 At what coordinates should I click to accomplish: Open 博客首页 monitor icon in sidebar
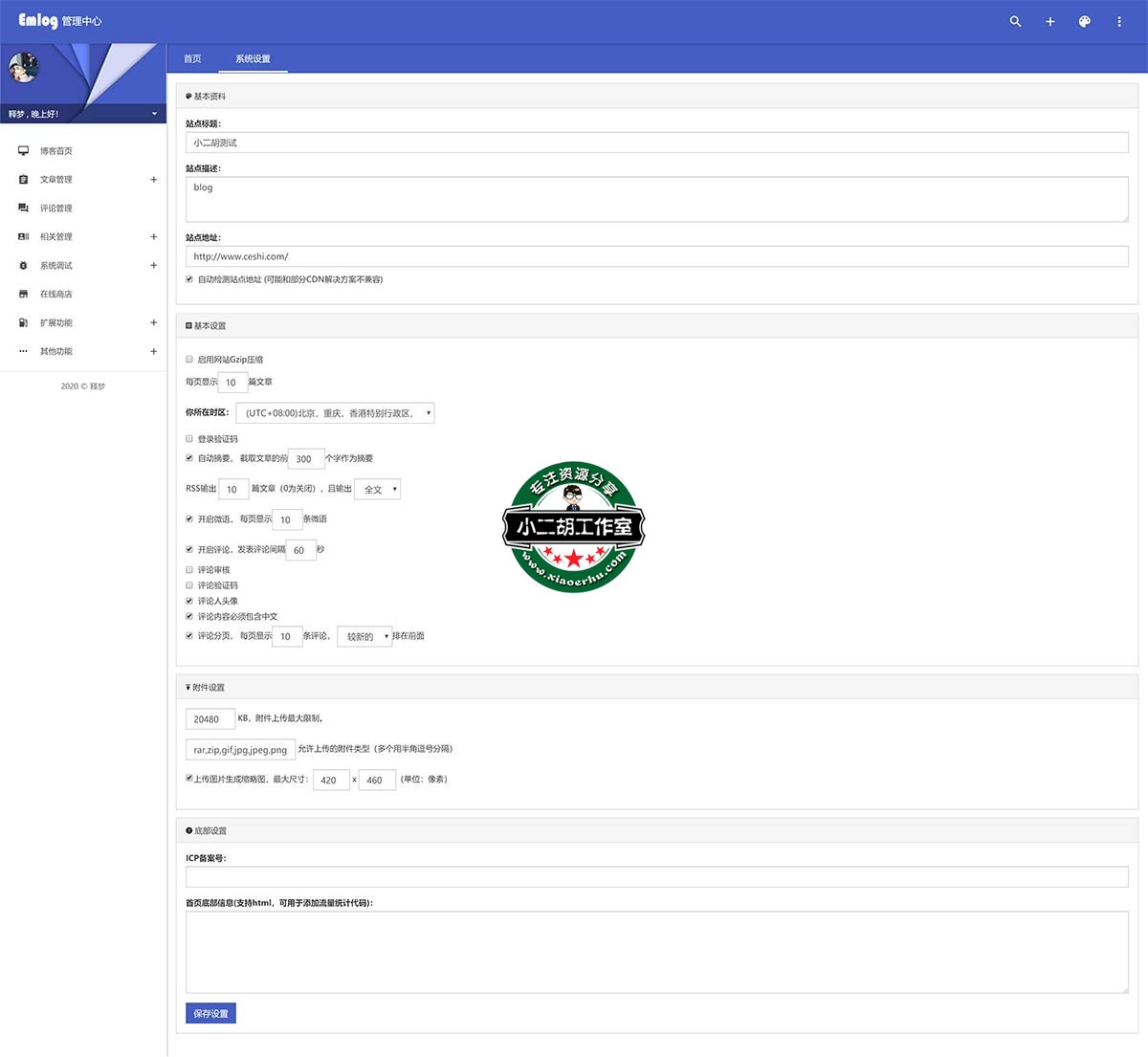pyautogui.click(x=23, y=151)
